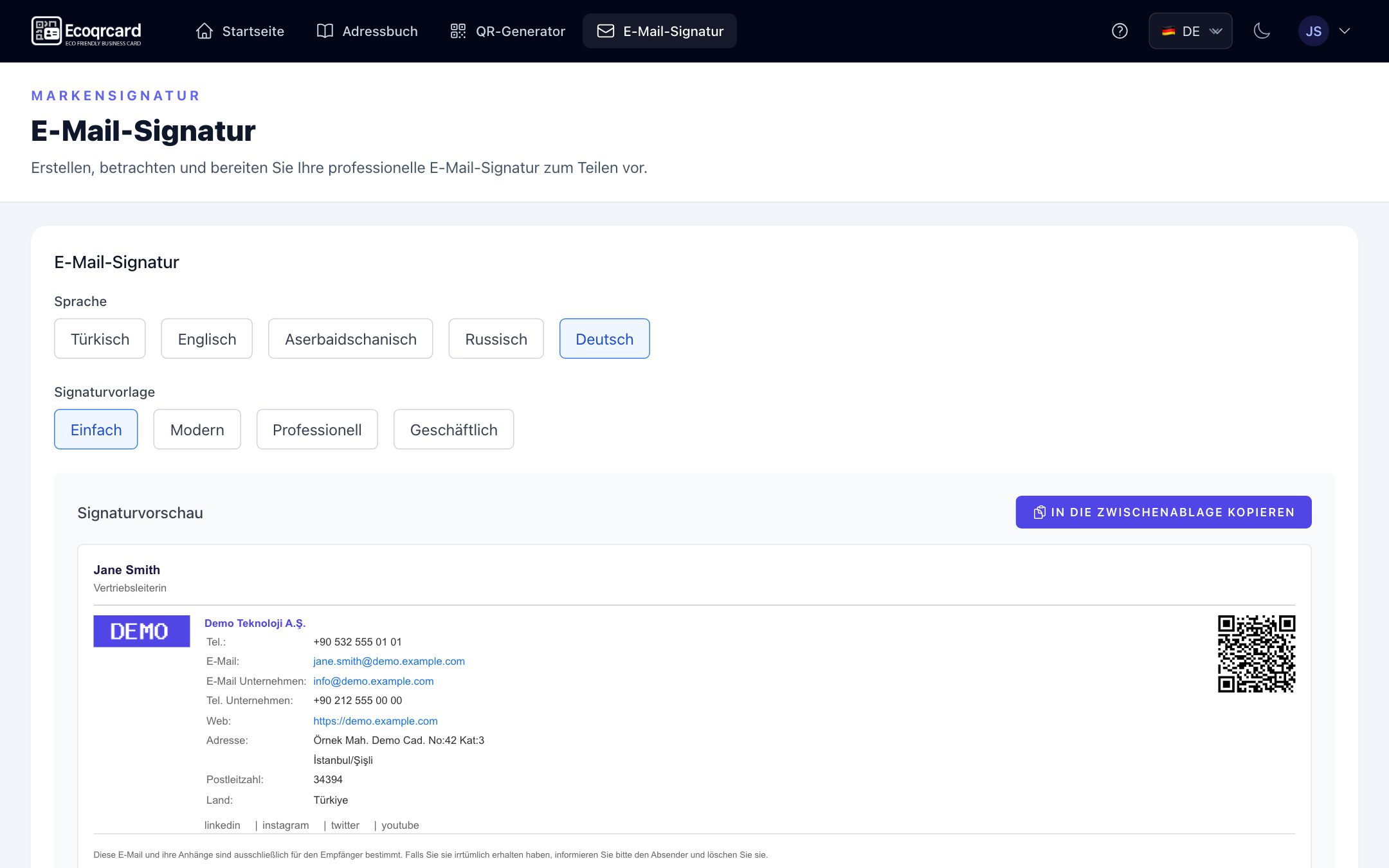Screen dimensions: 1389x868
Task: Open the help question mark icon
Action: pos(1120,31)
